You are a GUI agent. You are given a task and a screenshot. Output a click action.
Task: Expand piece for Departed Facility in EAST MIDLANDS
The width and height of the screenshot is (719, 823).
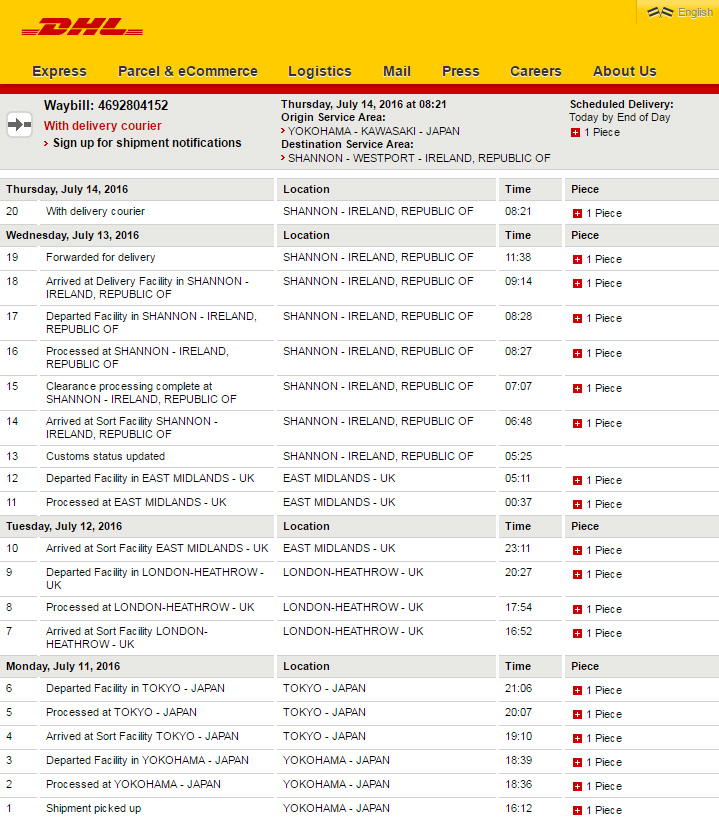coord(577,481)
